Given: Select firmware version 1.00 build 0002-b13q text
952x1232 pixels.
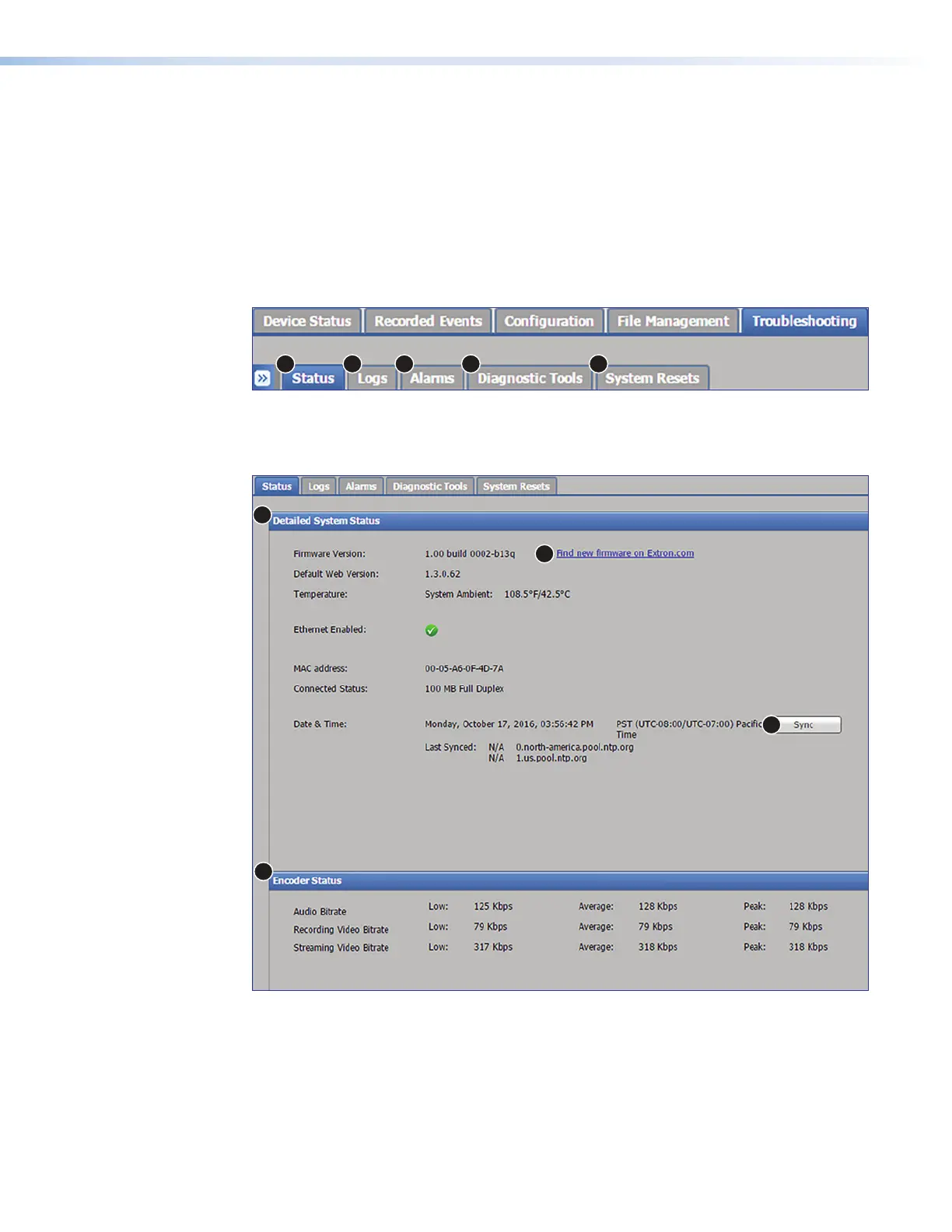Looking at the screenshot, I should (x=470, y=554).
